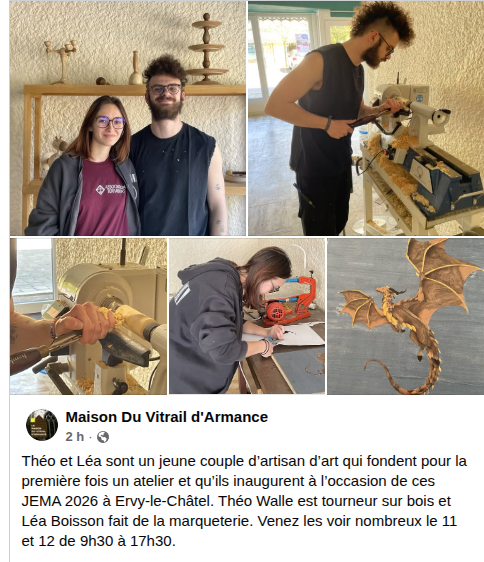Open the photo of Théo working at lathe
This screenshot has height=562, width=484.
pos(366,118)
